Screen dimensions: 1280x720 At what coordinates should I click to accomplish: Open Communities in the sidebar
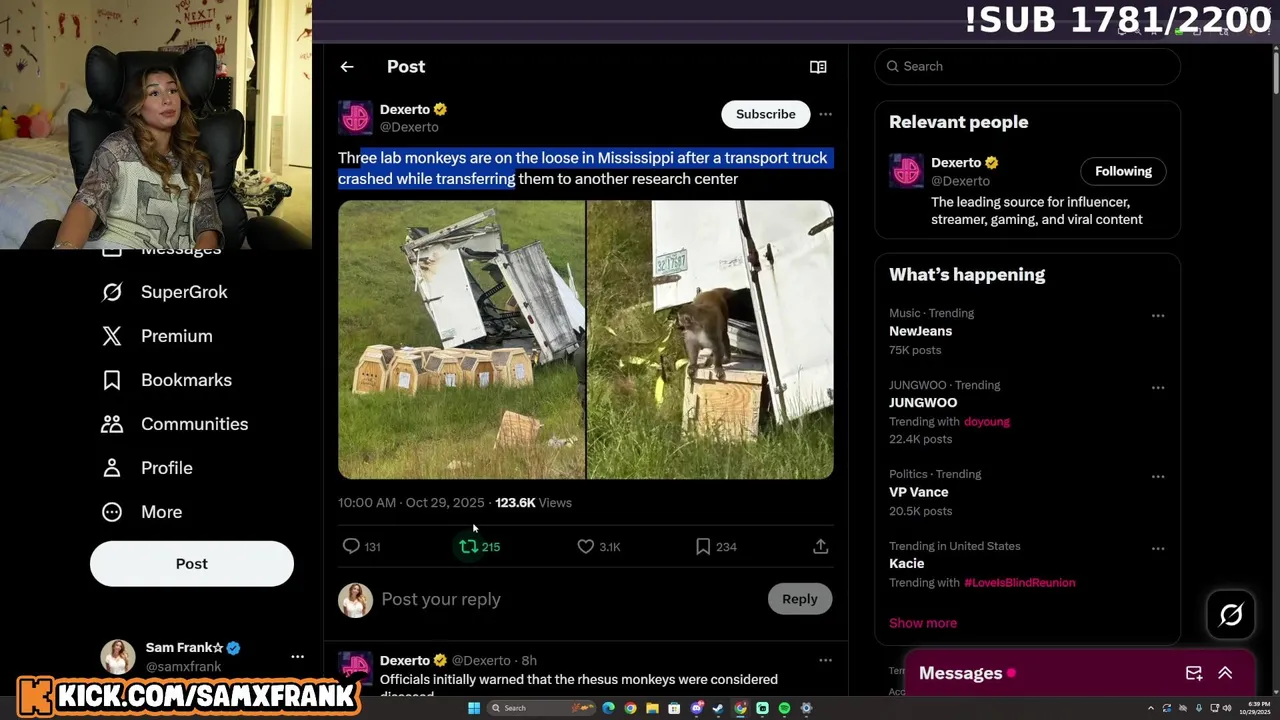pyautogui.click(x=174, y=424)
